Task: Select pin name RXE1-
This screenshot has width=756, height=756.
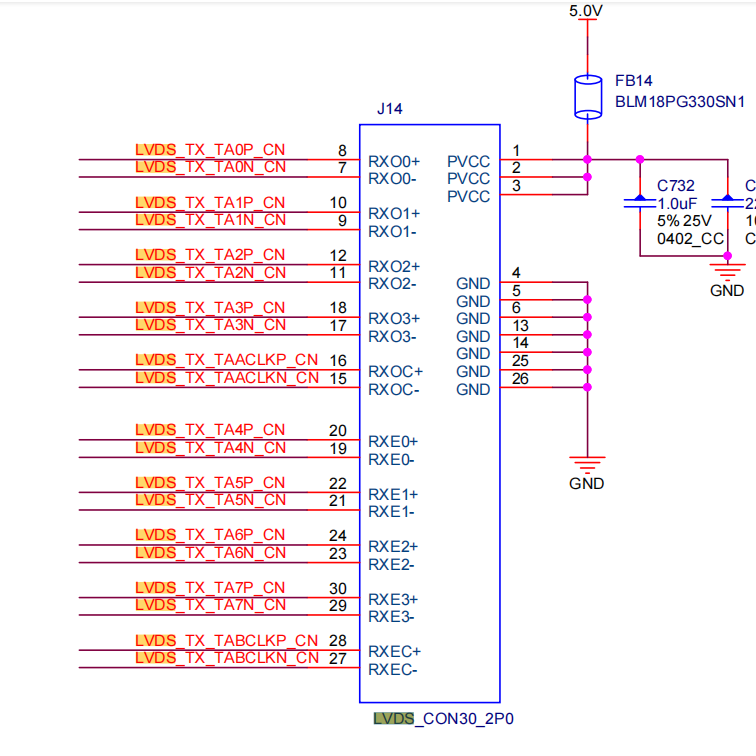Action: click(x=391, y=512)
